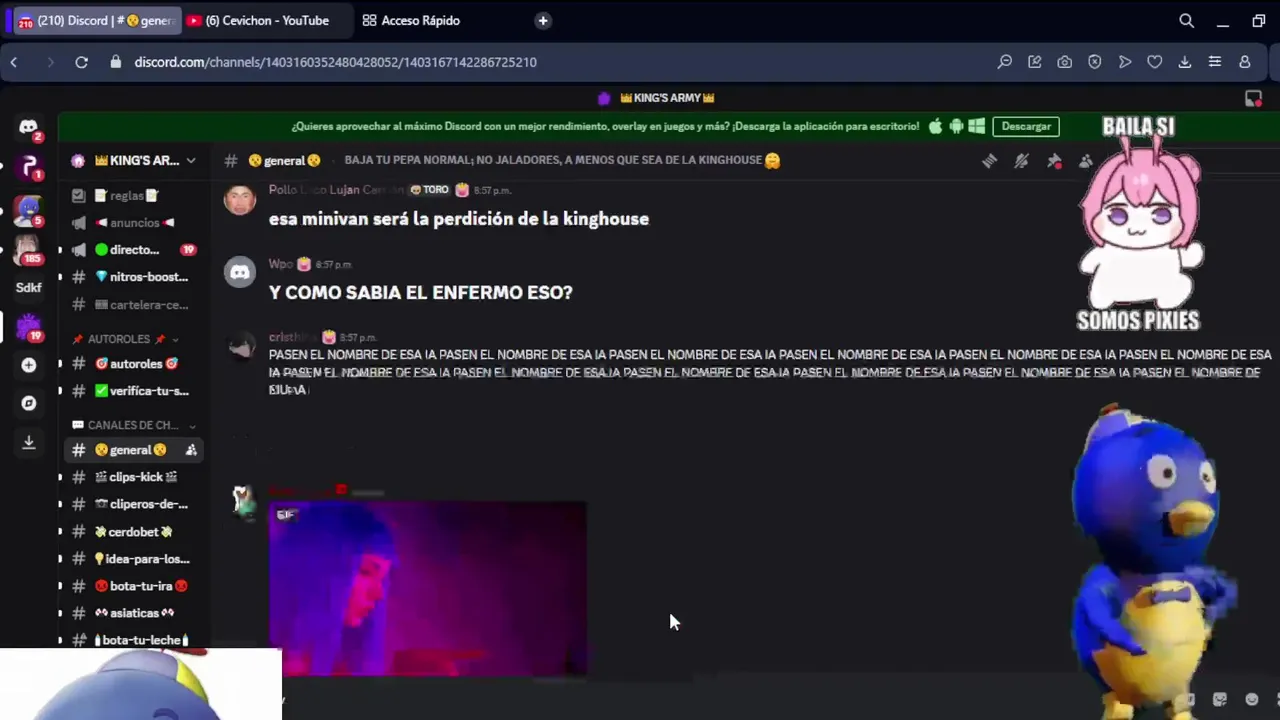Click the zoom-out magnifier icon in the address bar
The height and width of the screenshot is (720, 1280).
point(1005,62)
